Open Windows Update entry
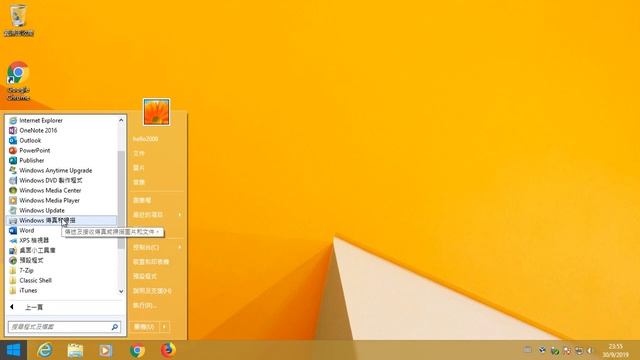Screen dimensions: 640x360 62,211
